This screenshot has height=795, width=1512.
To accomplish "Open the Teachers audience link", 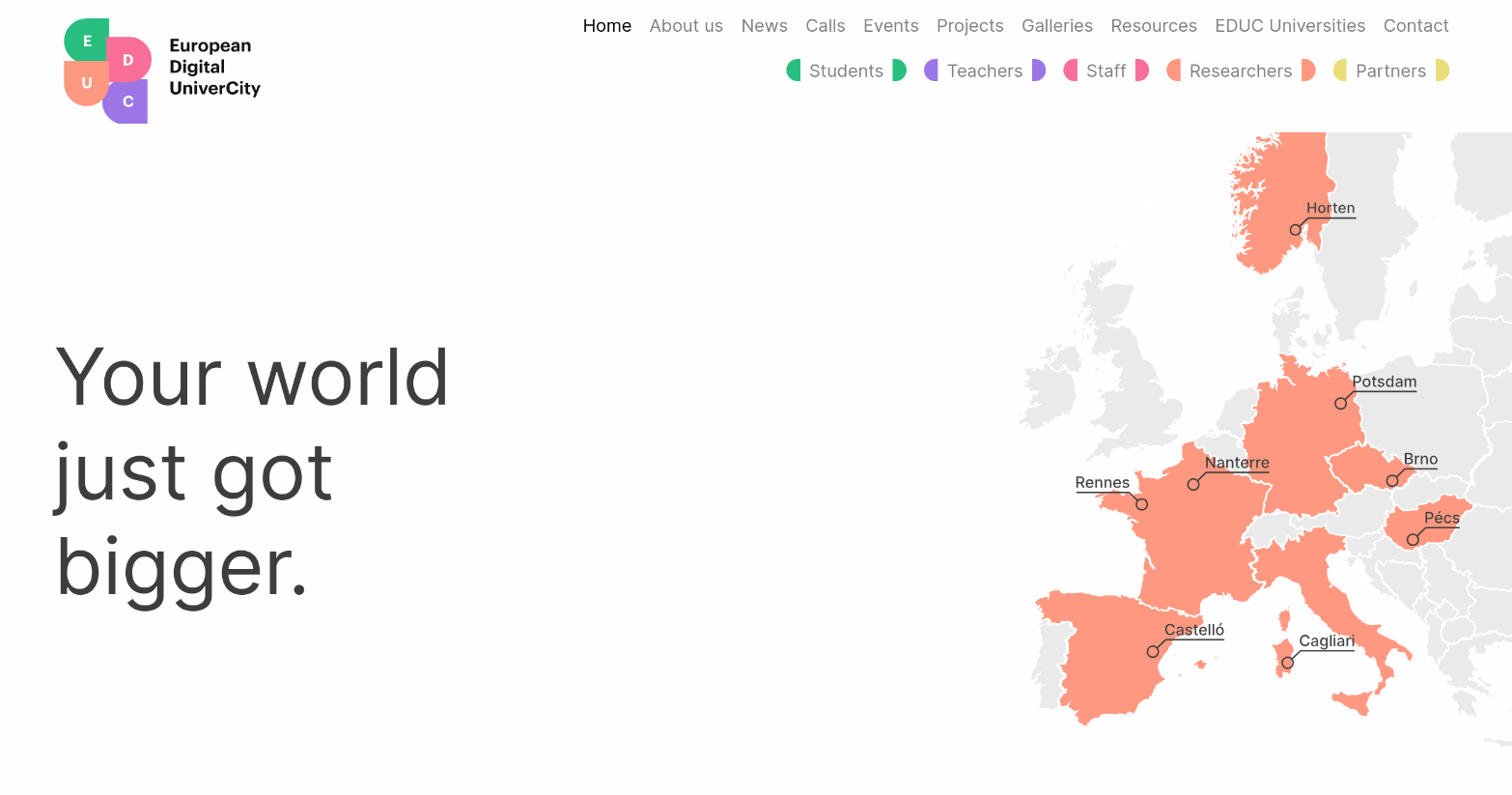I will coord(984,71).
